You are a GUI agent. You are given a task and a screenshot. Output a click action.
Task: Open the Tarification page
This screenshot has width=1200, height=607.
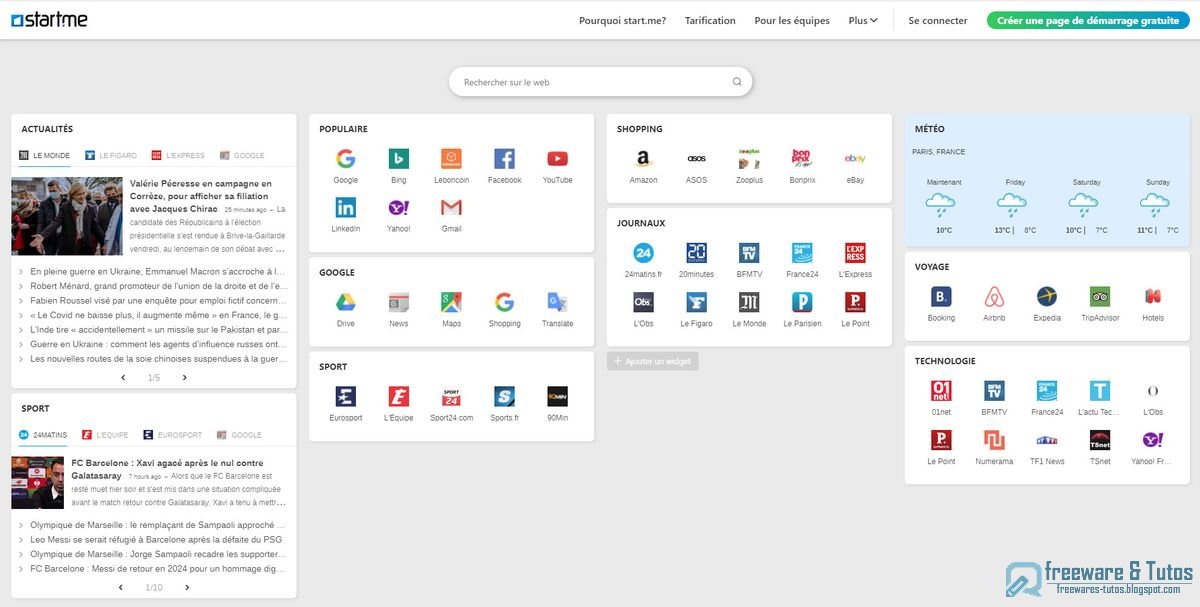[x=710, y=20]
